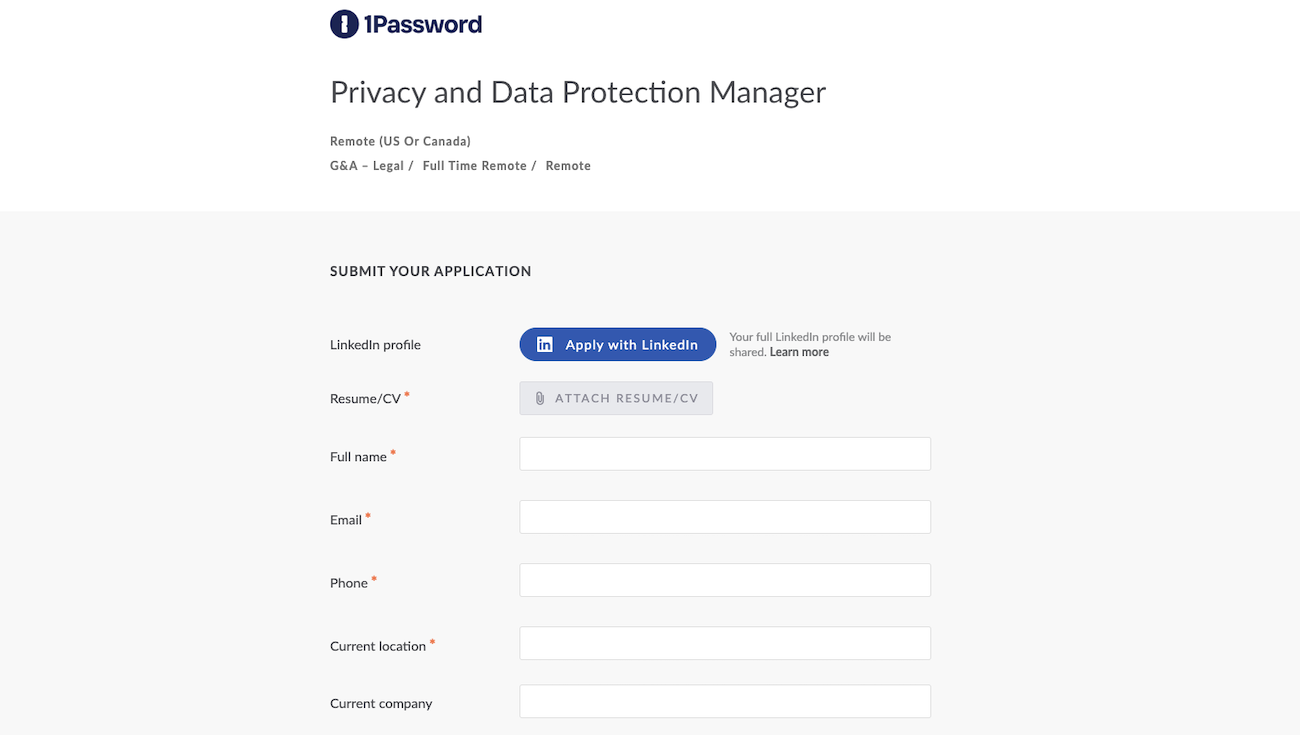Click the LinkedIn icon on the blue button
This screenshot has height=735, width=1300.
543,344
